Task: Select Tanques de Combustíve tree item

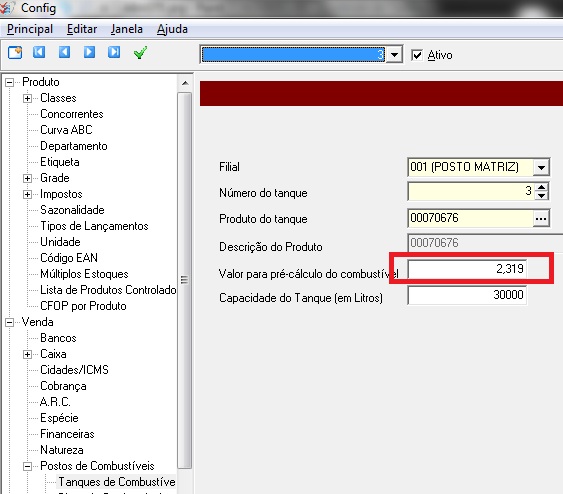Action: [x=117, y=482]
